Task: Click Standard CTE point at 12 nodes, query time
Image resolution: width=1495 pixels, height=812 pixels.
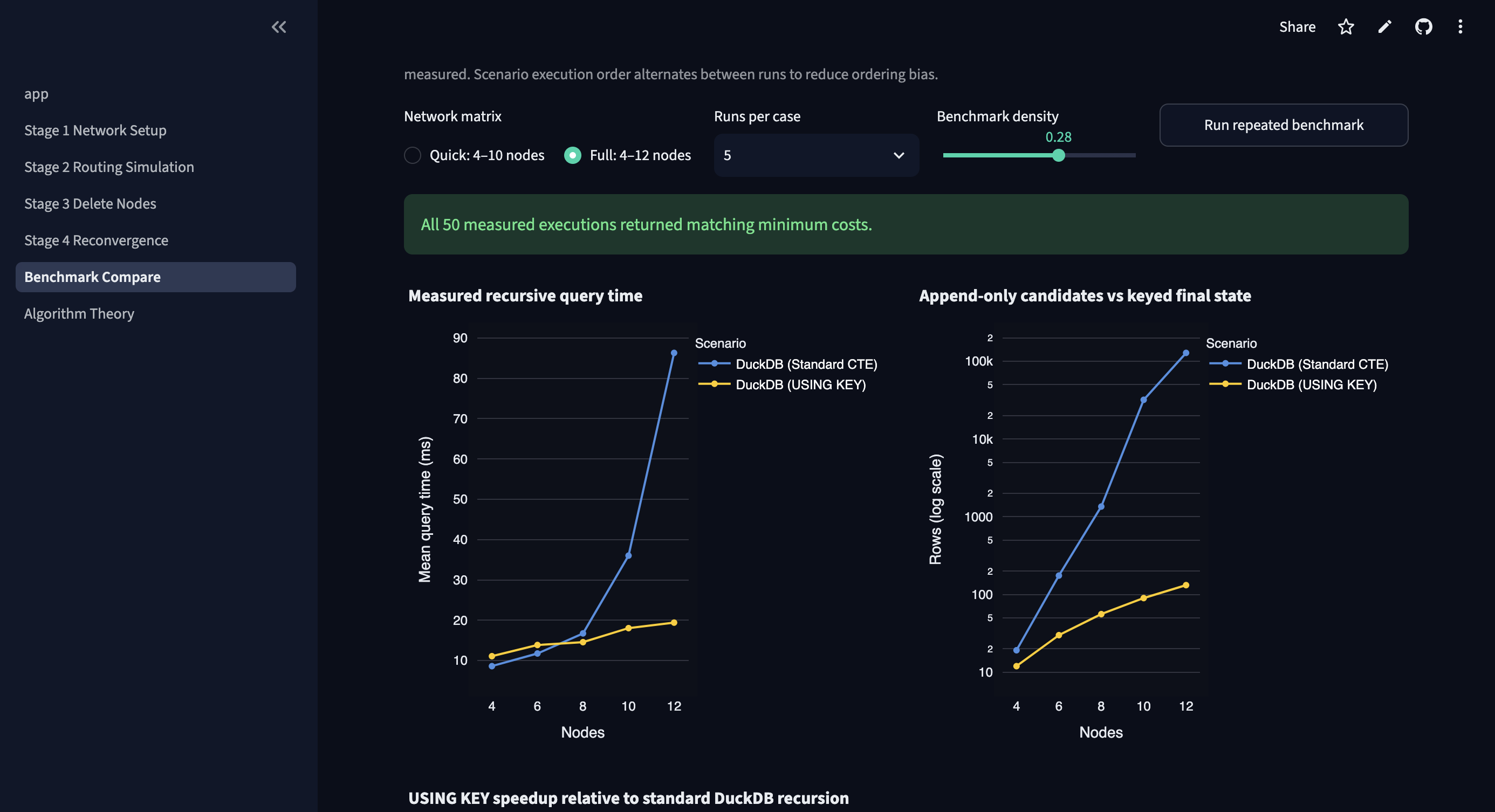Action: click(674, 353)
